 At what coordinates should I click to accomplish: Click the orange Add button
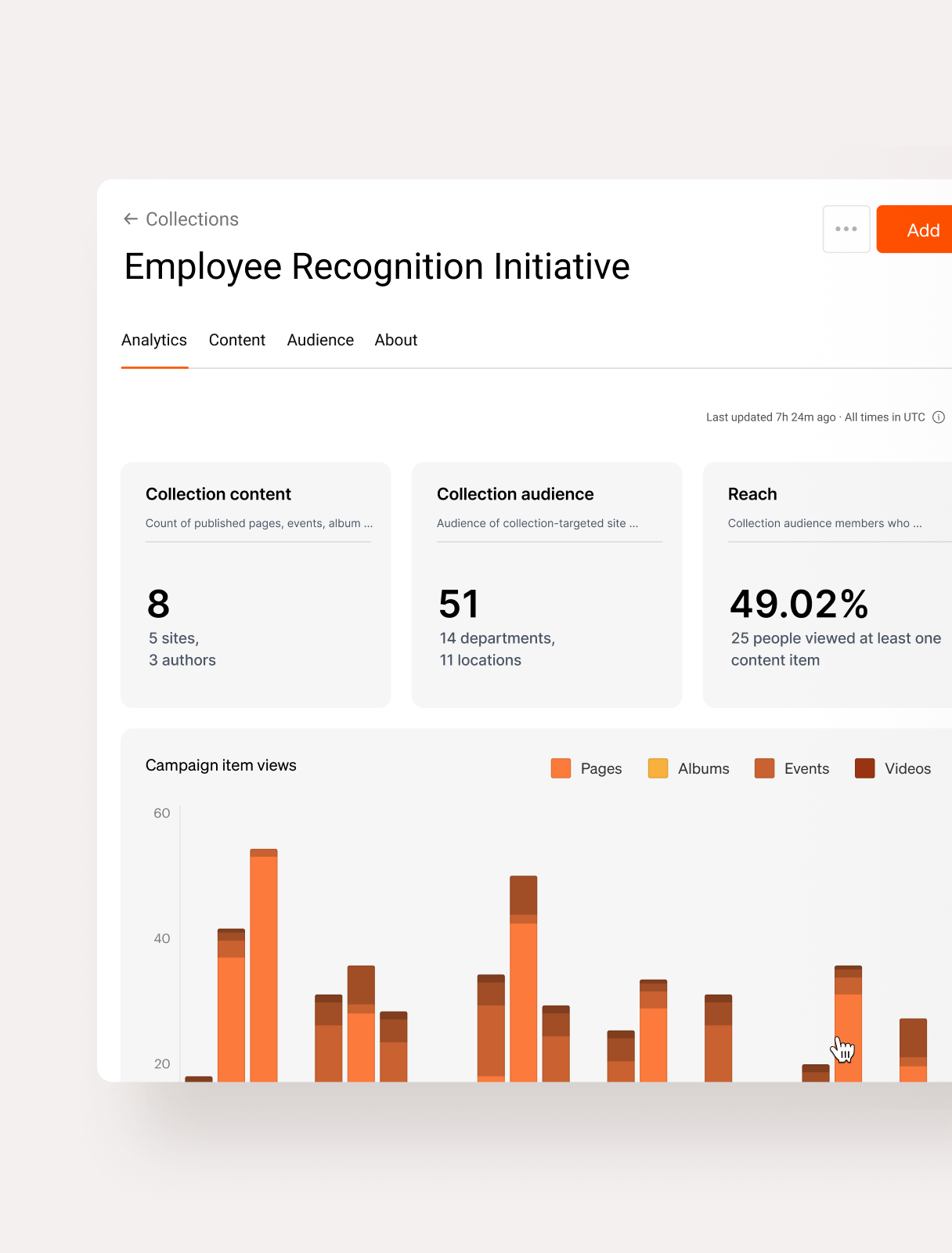(914, 229)
